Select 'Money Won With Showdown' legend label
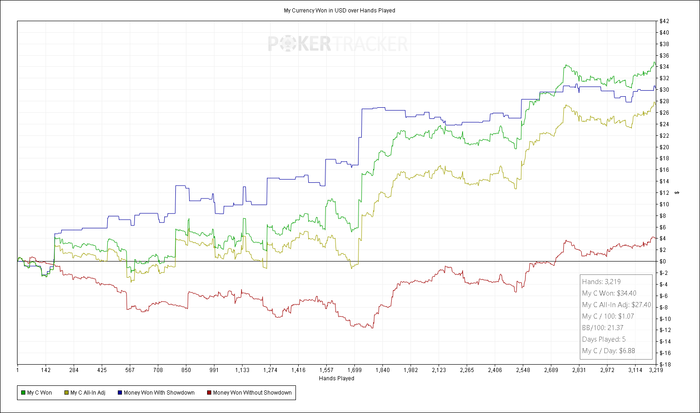 point(159,393)
